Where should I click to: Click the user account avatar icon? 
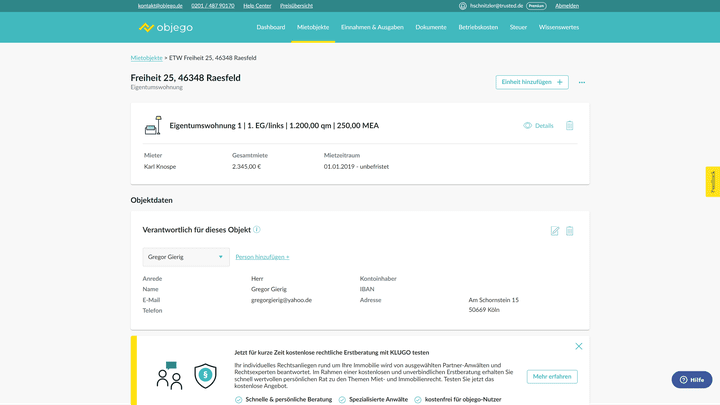463,6
